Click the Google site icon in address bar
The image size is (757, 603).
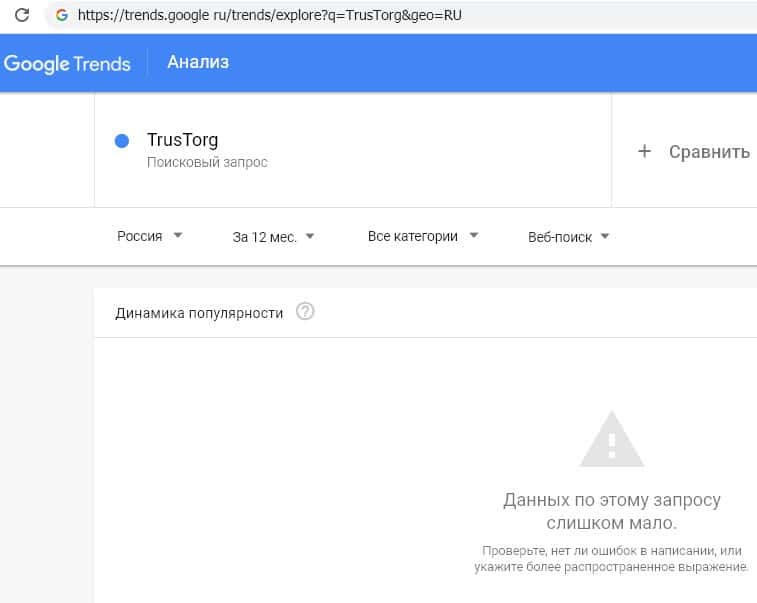(63, 16)
